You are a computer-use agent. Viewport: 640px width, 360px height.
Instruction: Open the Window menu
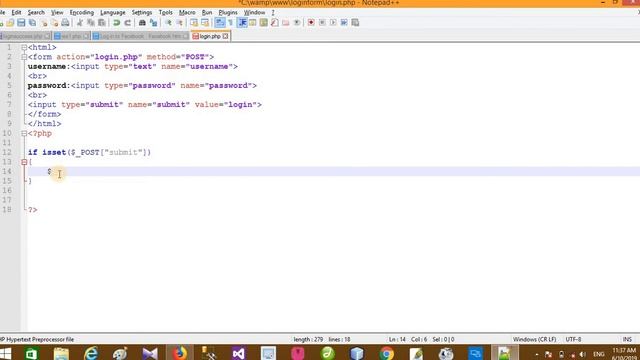(254, 13)
